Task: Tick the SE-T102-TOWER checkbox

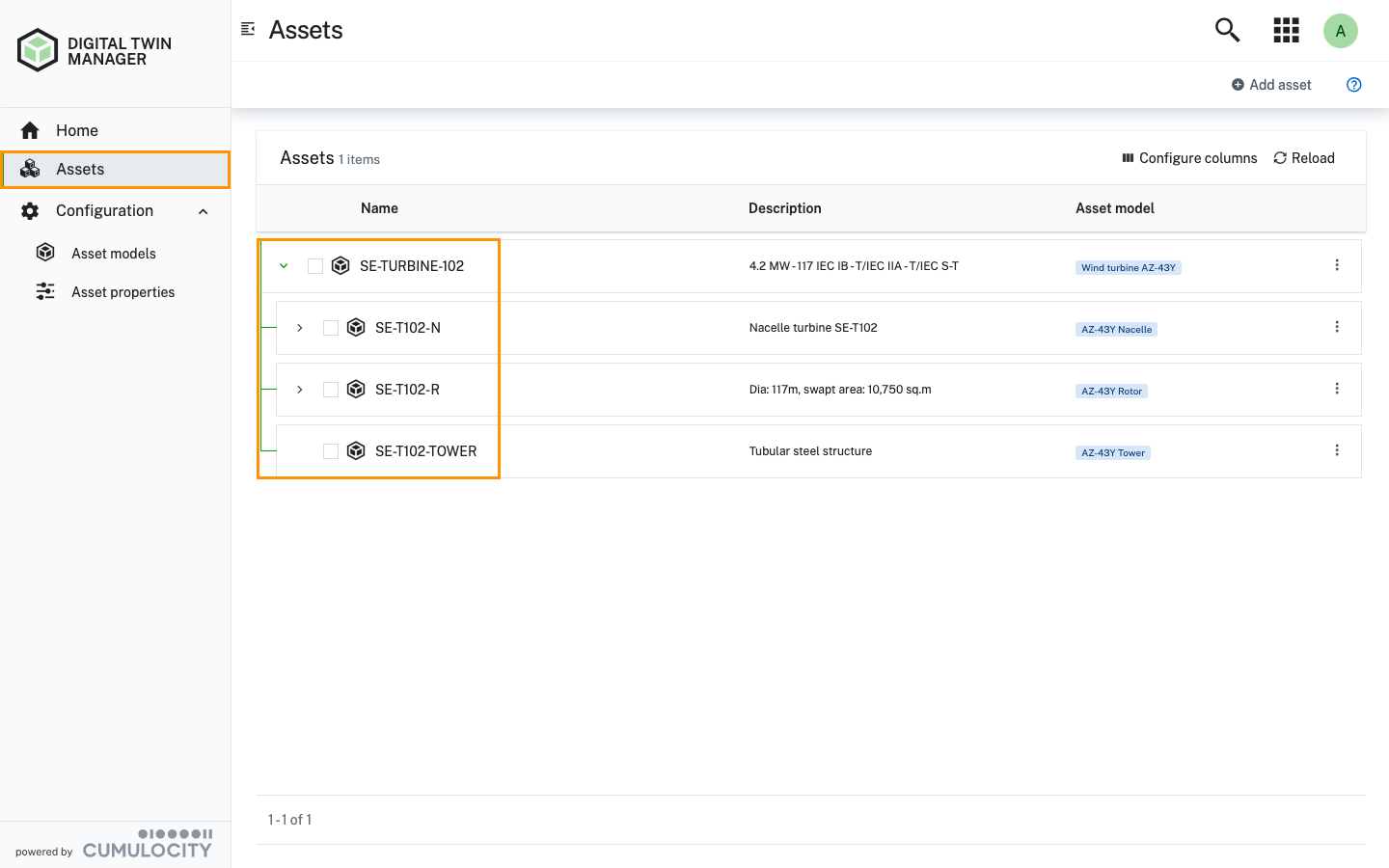Action: pyautogui.click(x=331, y=451)
